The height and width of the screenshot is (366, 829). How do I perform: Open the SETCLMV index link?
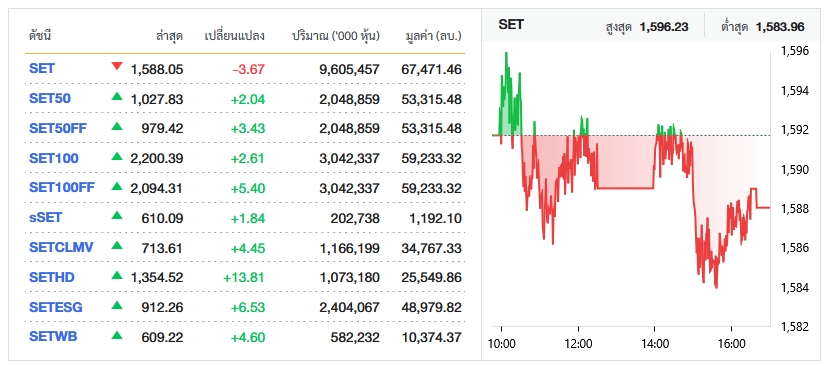pyautogui.click(x=61, y=247)
